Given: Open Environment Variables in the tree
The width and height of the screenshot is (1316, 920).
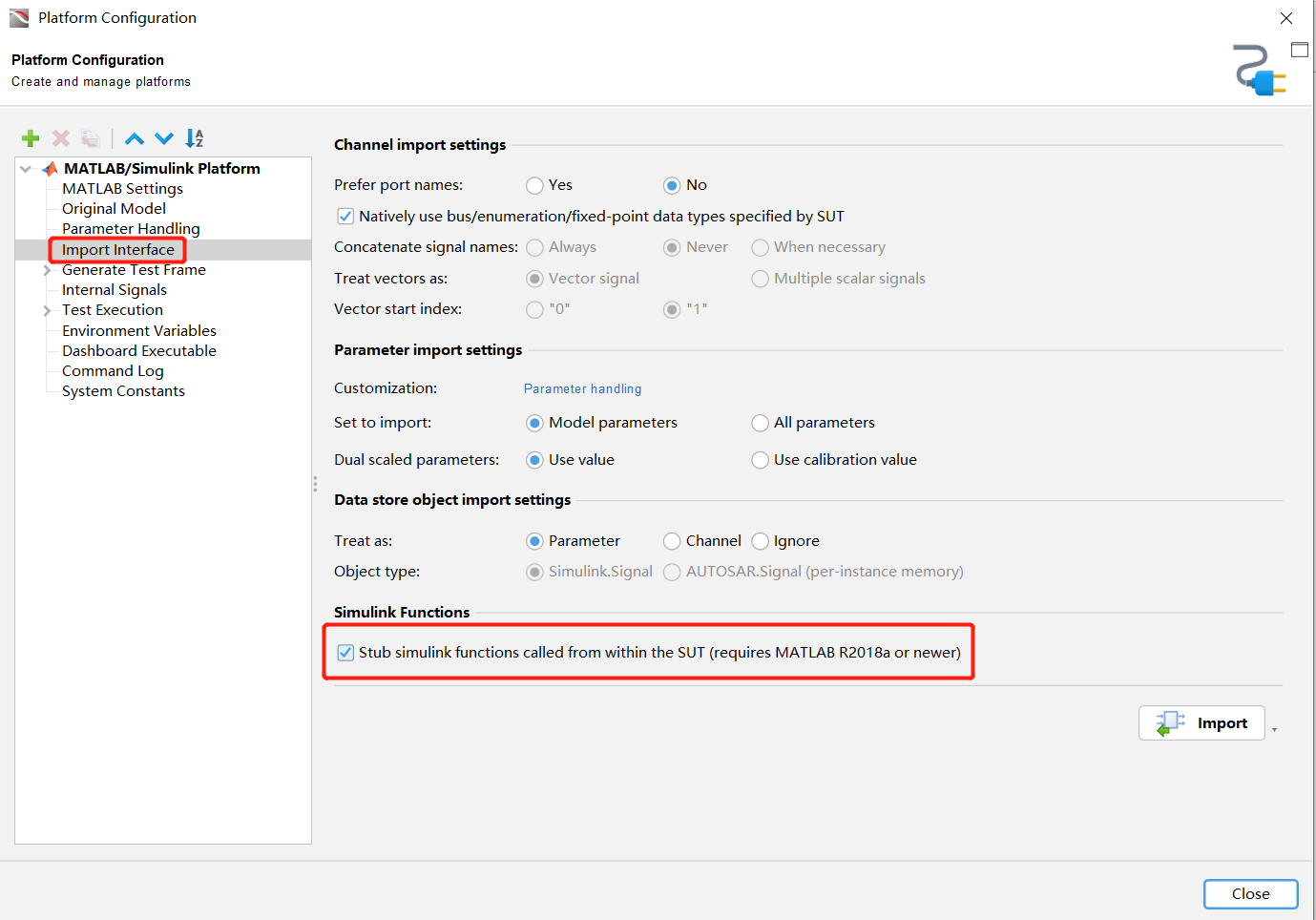Looking at the screenshot, I should click(139, 331).
